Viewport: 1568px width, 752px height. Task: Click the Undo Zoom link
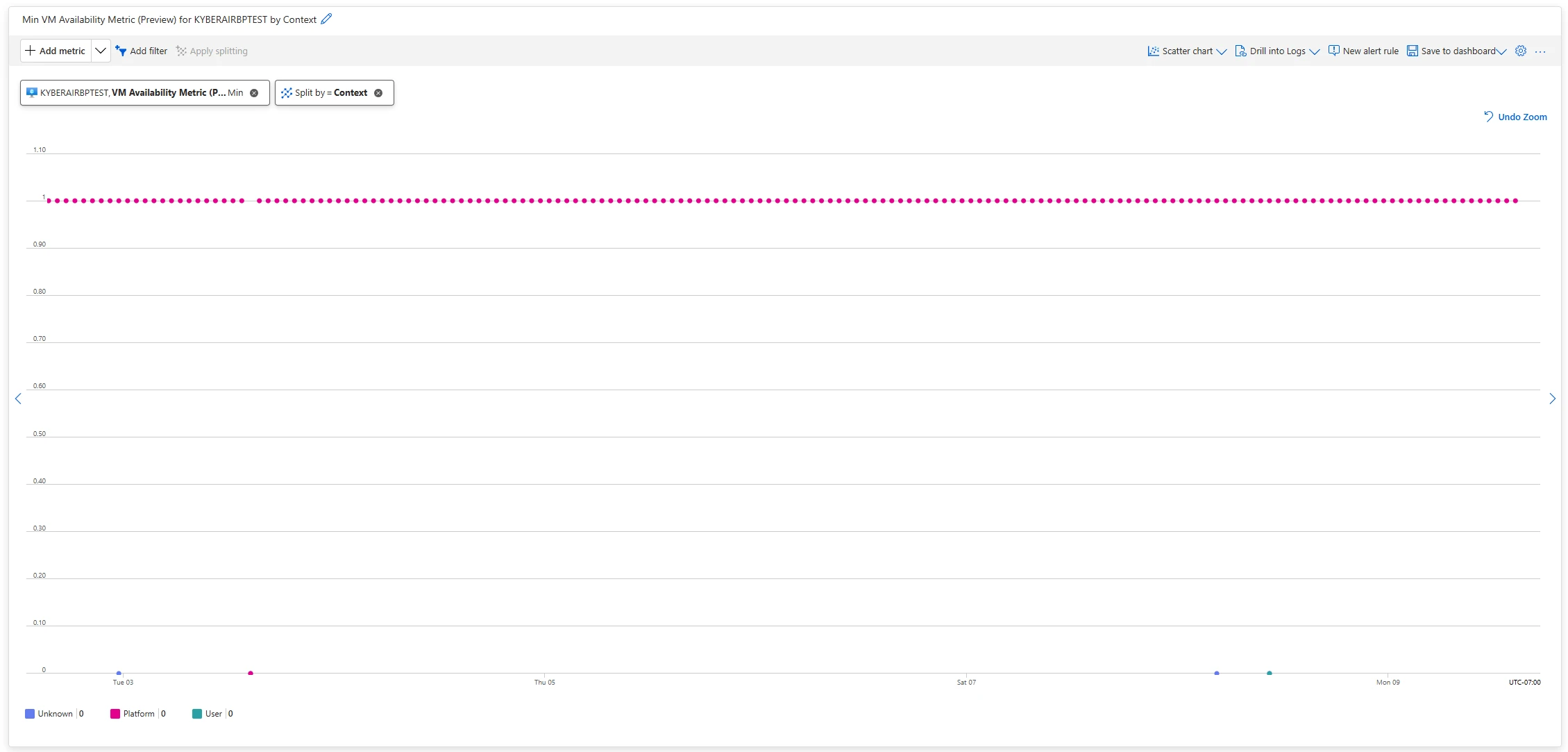[1521, 117]
